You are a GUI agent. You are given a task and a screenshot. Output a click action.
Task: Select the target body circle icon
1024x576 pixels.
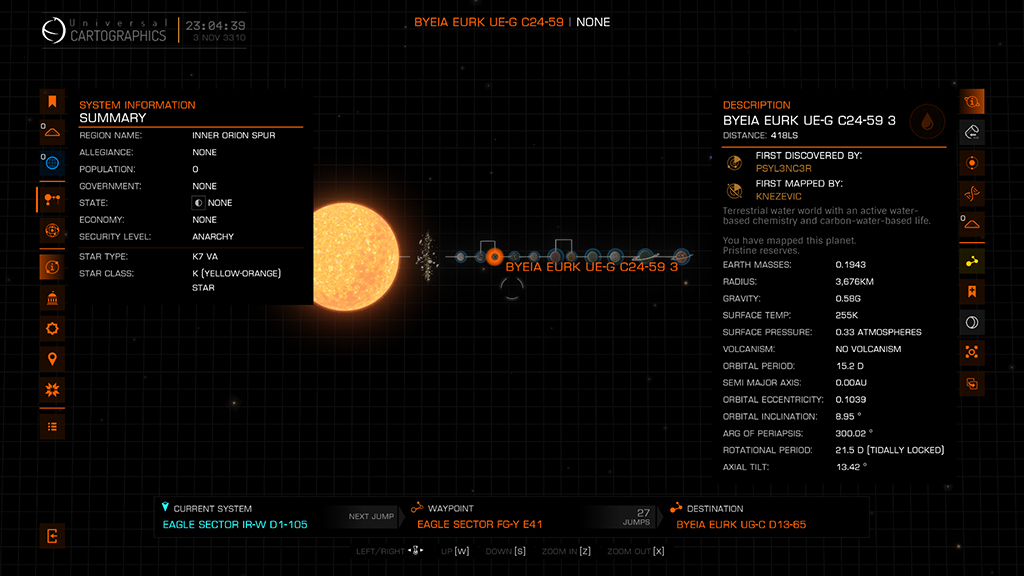pos(972,163)
